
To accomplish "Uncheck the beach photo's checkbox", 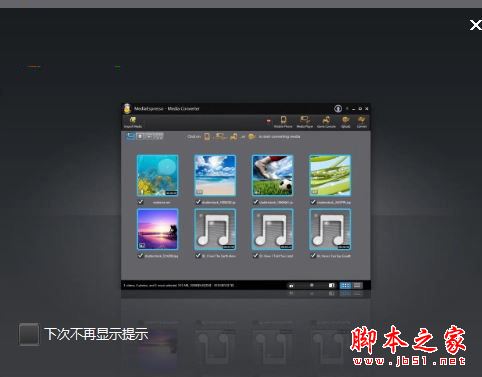I will [198, 202].
